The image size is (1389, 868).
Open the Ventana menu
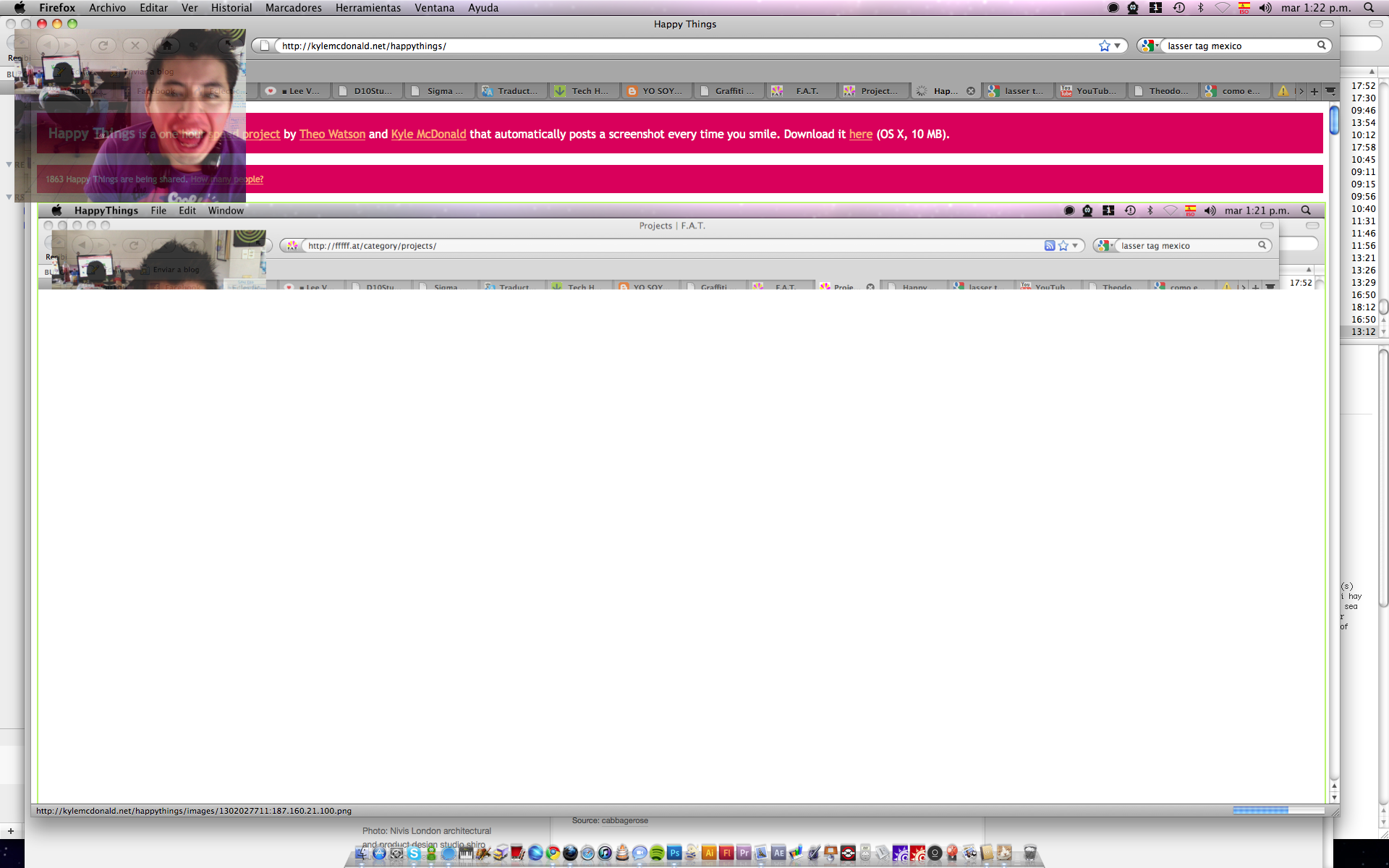[x=434, y=8]
